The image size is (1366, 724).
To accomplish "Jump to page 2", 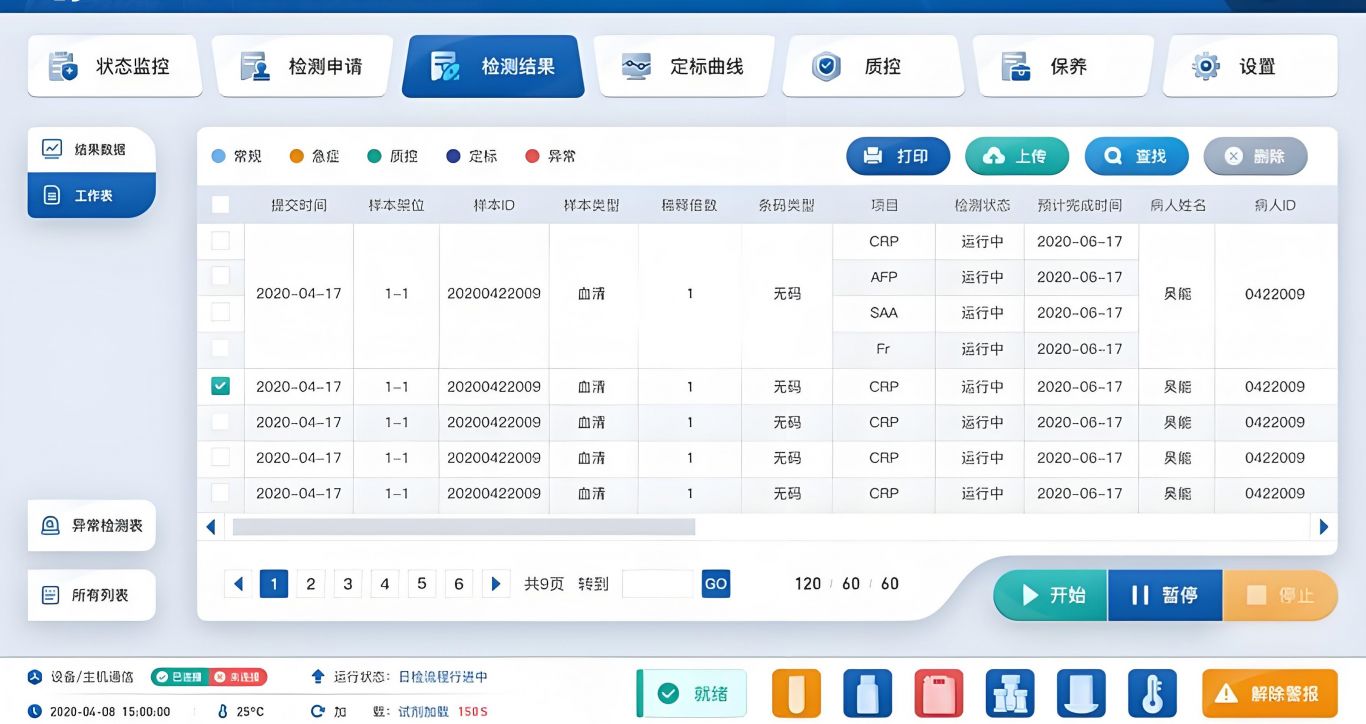I will [311, 584].
